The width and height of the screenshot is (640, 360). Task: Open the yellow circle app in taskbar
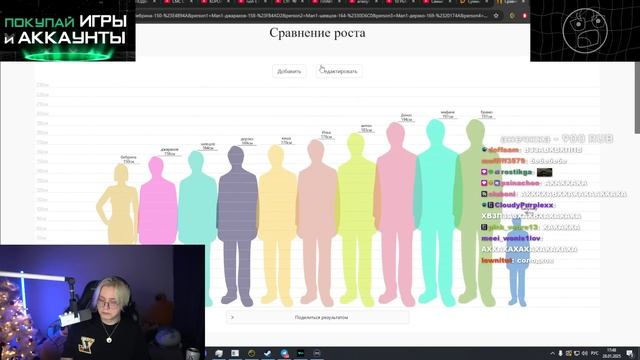click(x=251, y=353)
